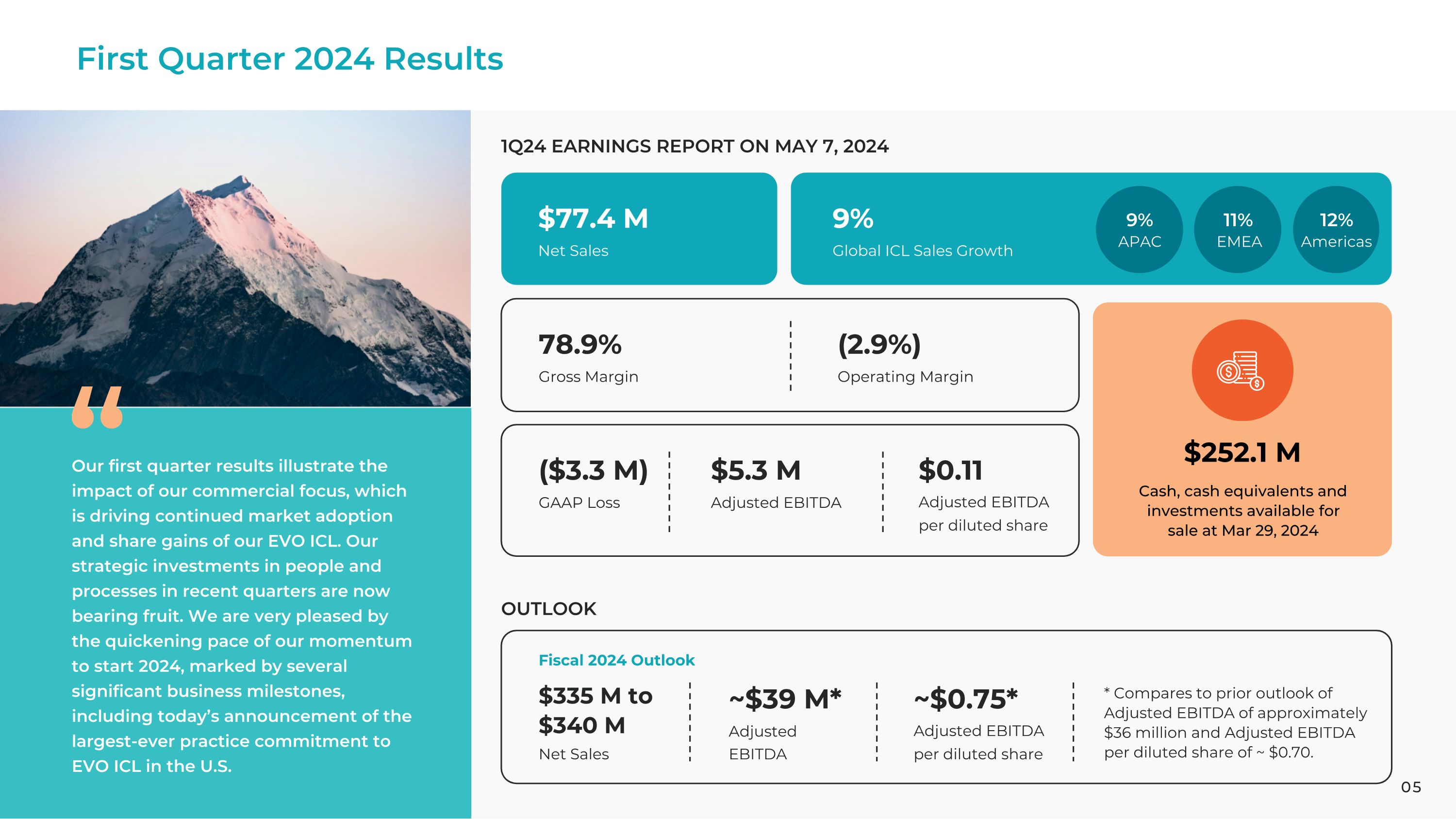Screen dimensions: 1456x819
Task: Select the $252.1 M cash amount
Action: pyautogui.click(x=1242, y=453)
